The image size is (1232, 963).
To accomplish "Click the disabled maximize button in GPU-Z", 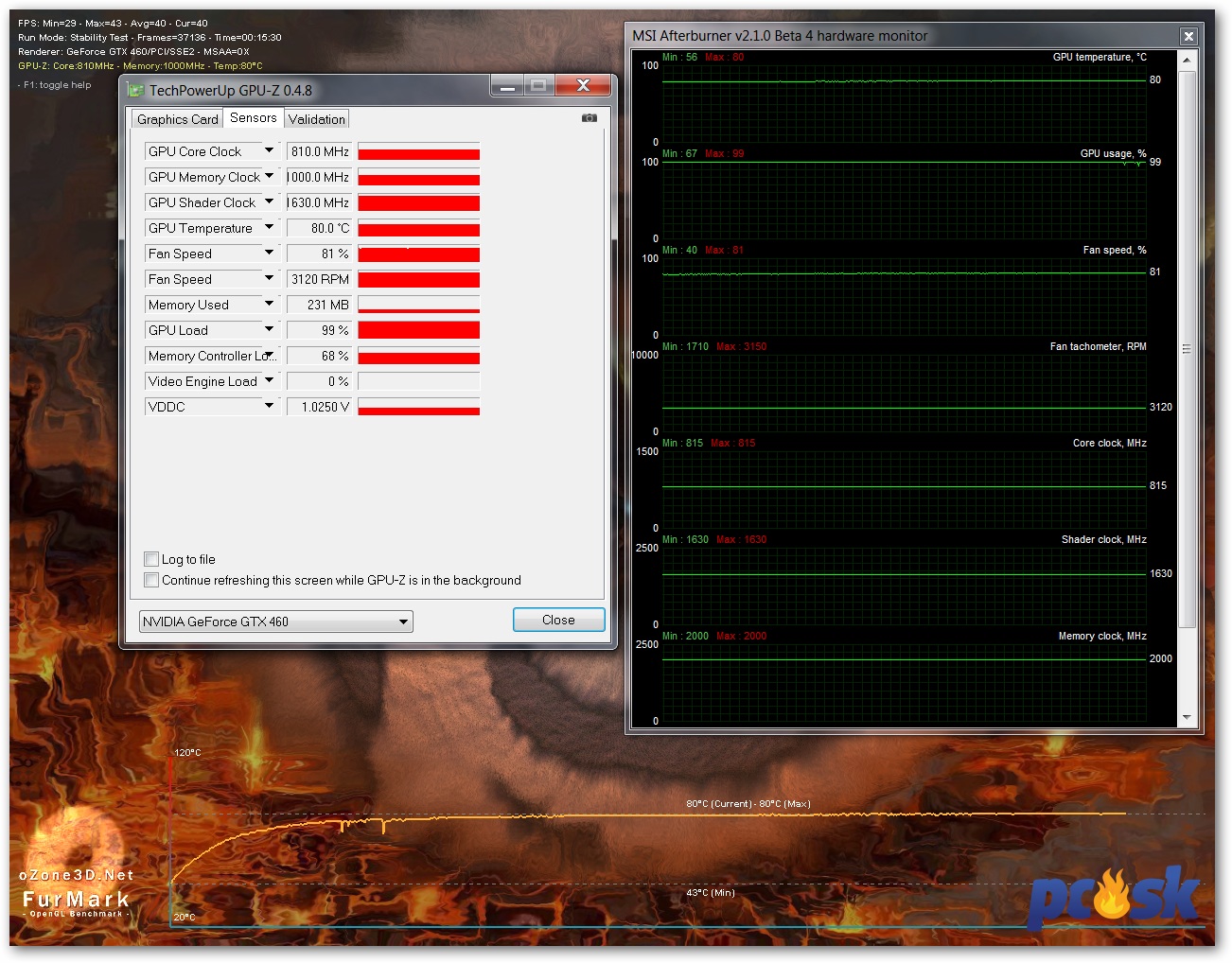I will (x=539, y=85).
